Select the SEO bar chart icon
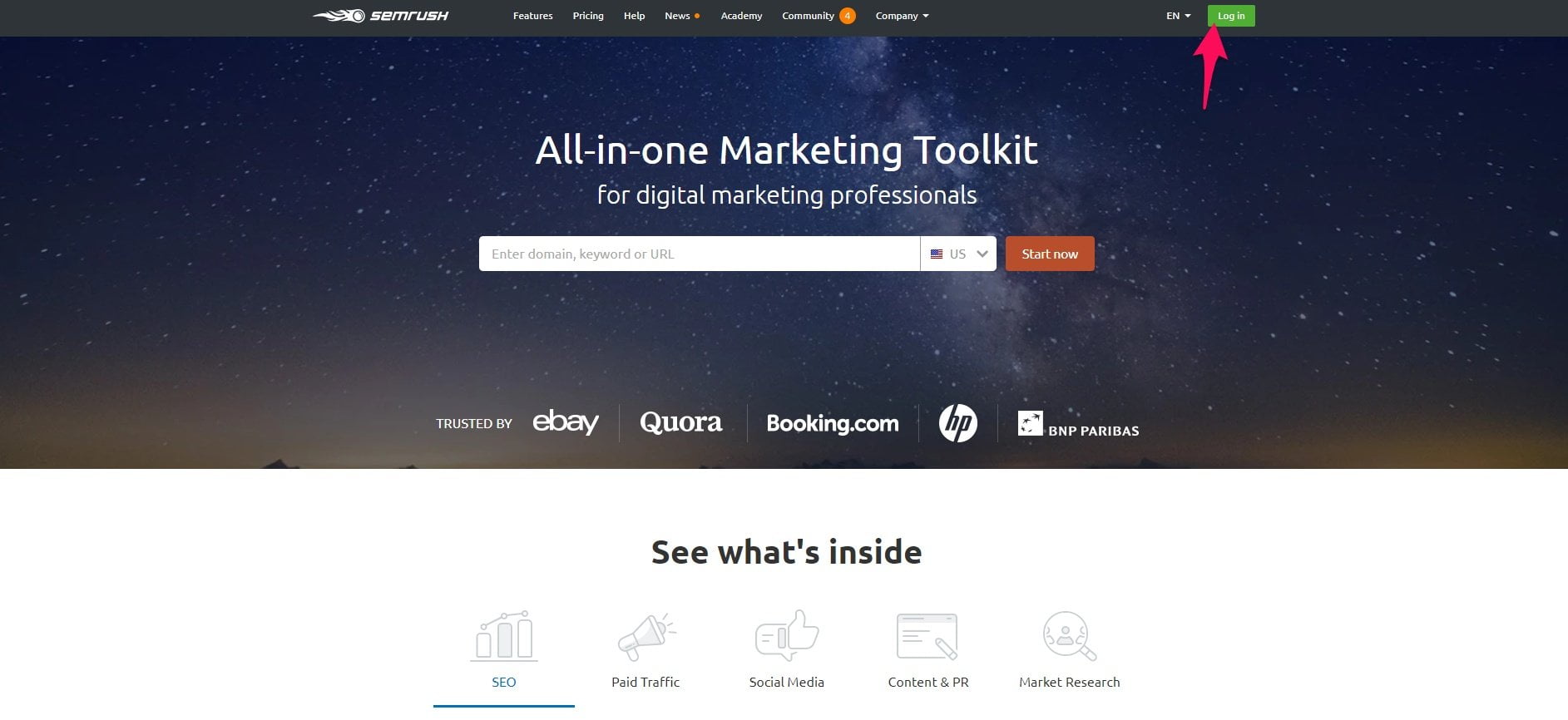The width and height of the screenshot is (1568, 720). point(504,636)
